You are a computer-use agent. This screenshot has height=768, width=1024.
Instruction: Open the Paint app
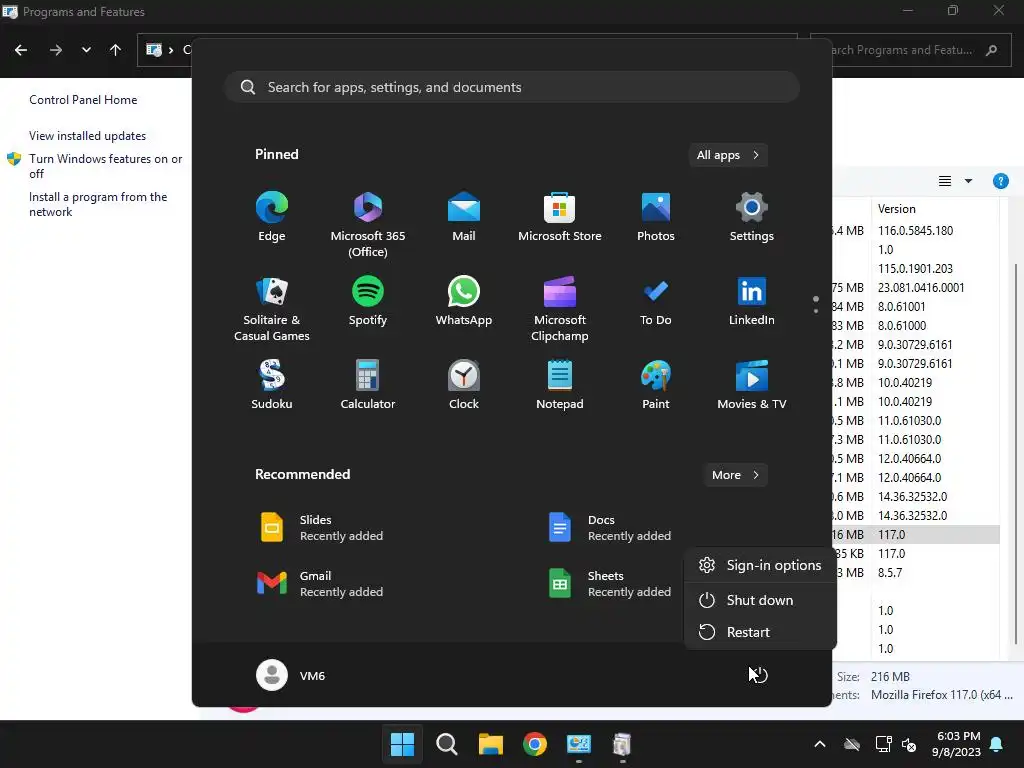pos(656,385)
